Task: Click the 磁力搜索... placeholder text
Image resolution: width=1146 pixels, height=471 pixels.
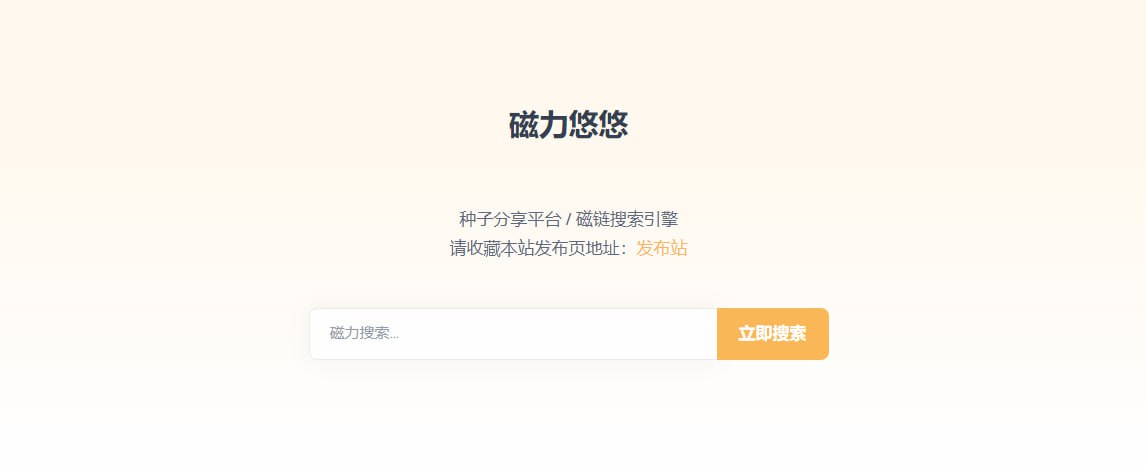Action: point(364,334)
